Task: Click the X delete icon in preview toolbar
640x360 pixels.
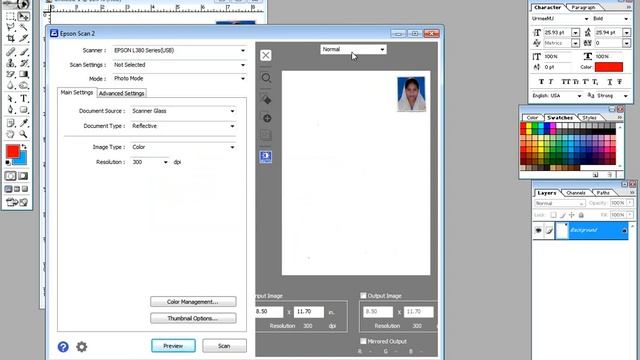Action: tap(266, 55)
